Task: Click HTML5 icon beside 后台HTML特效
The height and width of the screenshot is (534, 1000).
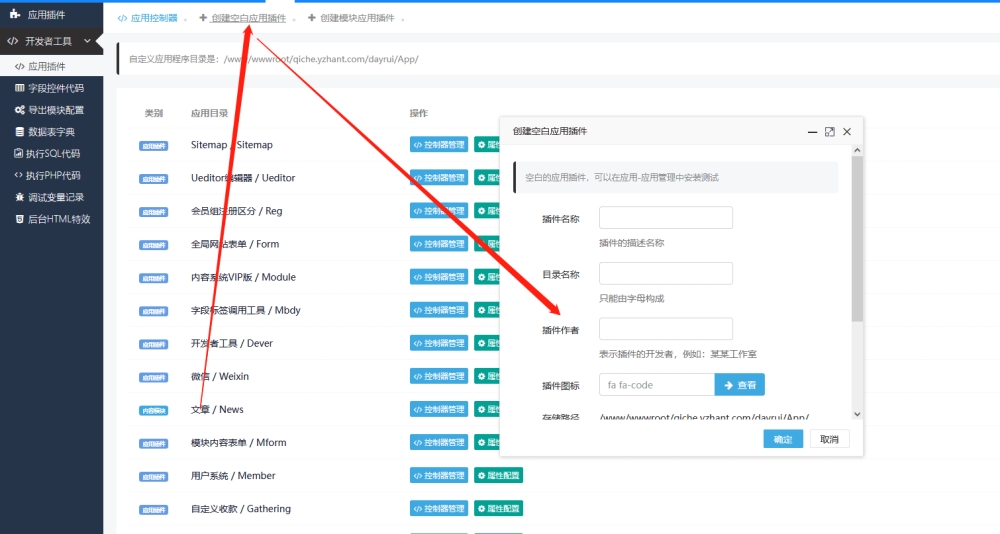Action: 20,219
